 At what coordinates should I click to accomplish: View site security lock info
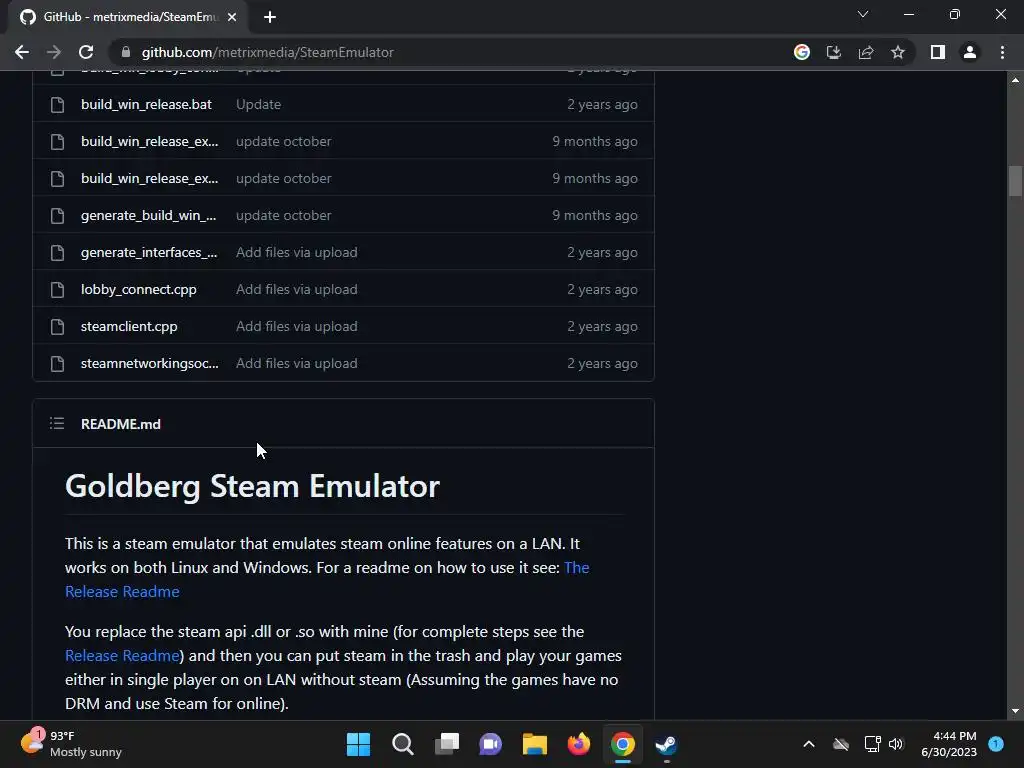coord(126,52)
